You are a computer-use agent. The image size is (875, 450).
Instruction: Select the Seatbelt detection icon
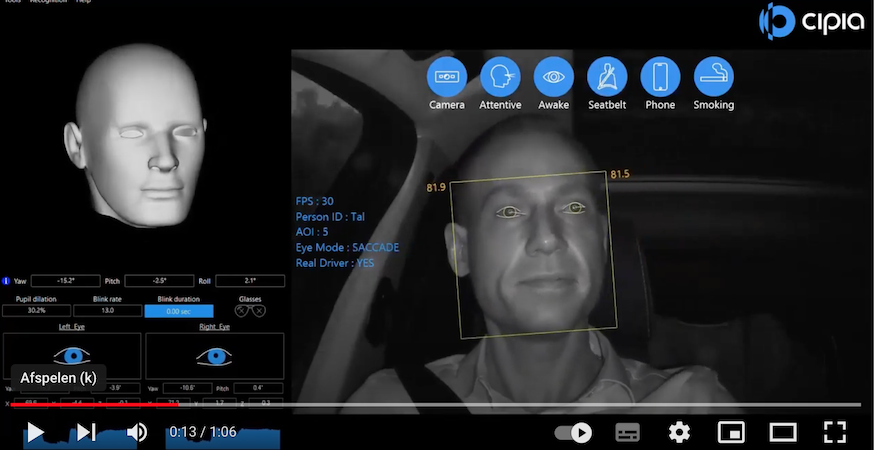(x=607, y=77)
